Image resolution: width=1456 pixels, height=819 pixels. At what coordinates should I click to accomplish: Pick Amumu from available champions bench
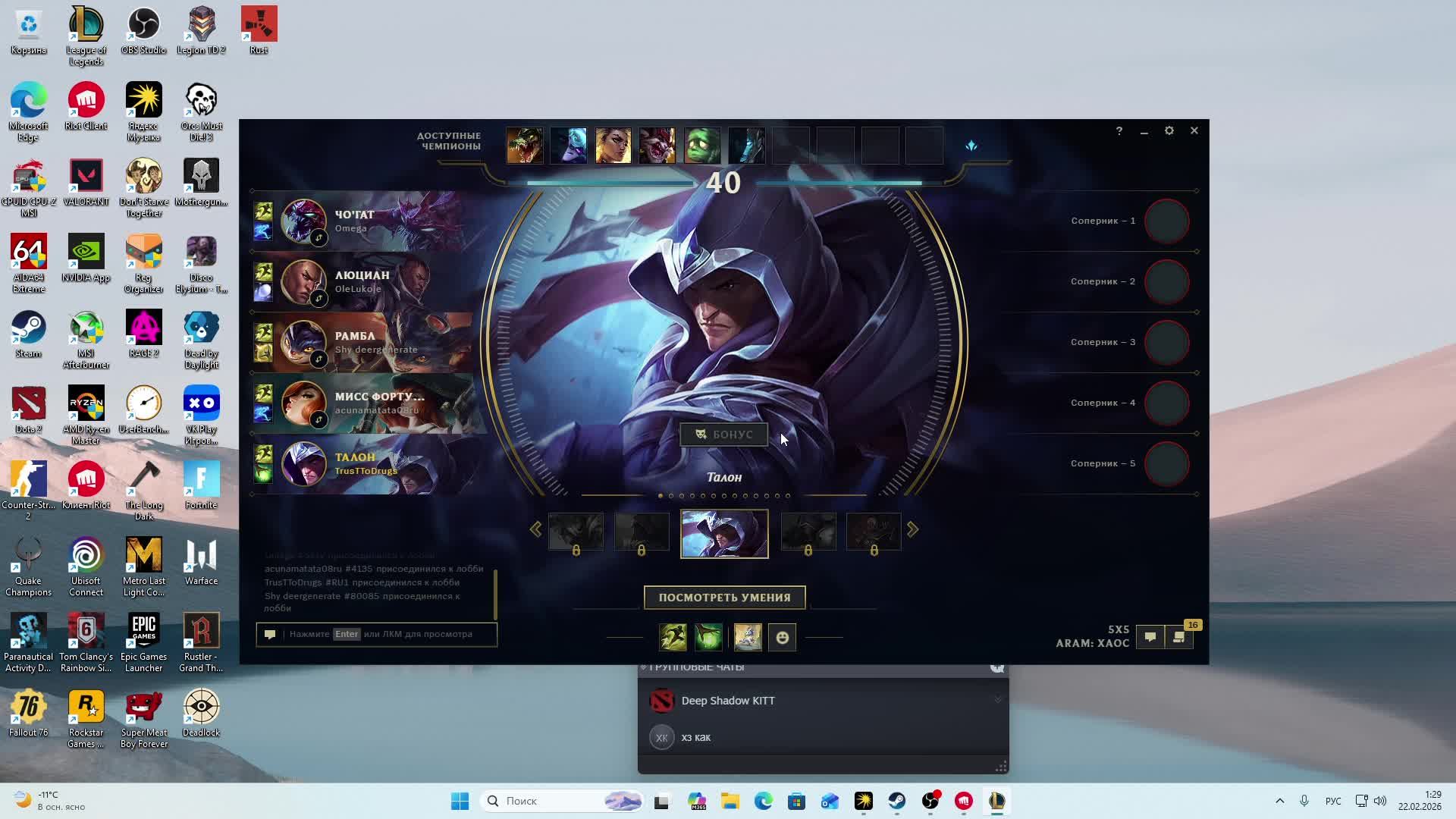click(702, 146)
